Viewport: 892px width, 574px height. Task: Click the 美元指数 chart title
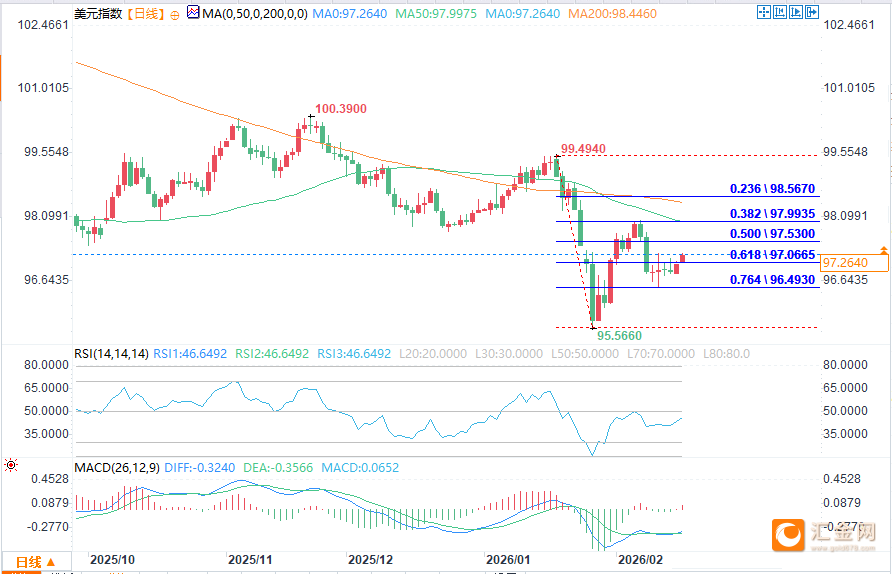[x=98, y=14]
